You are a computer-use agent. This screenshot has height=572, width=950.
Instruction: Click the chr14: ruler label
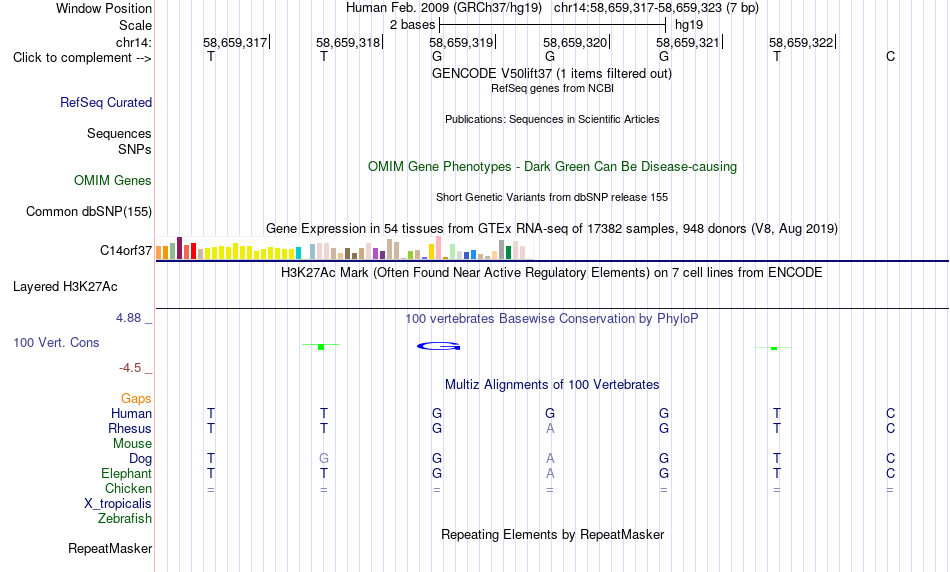point(134,42)
